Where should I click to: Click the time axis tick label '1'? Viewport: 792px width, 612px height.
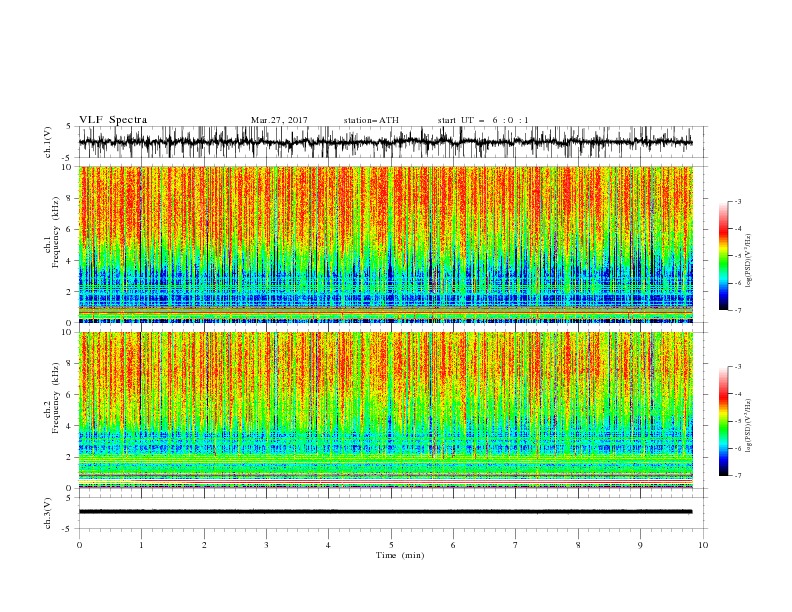point(141,545)
